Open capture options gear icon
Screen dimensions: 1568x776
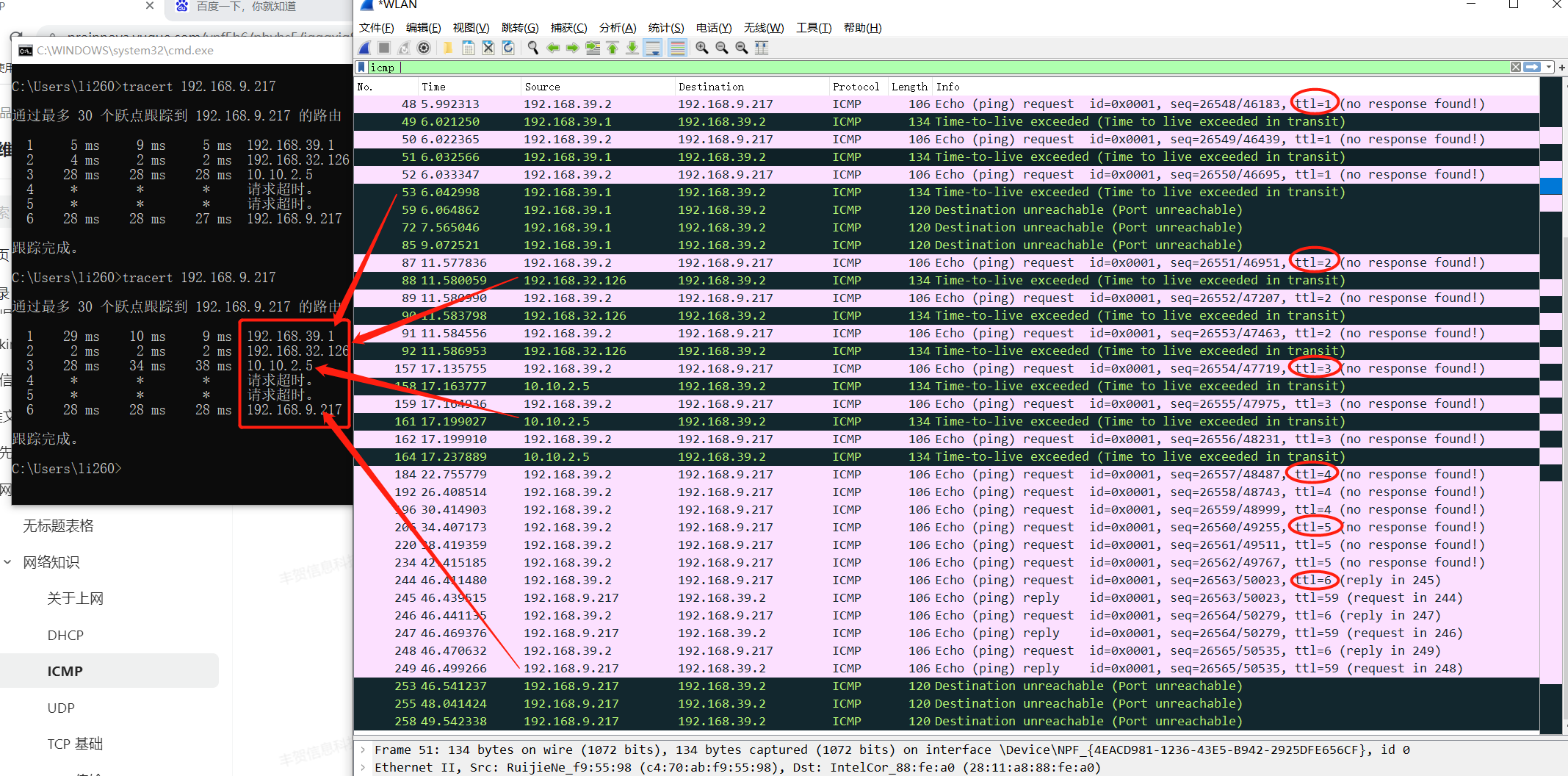point(424,48)
